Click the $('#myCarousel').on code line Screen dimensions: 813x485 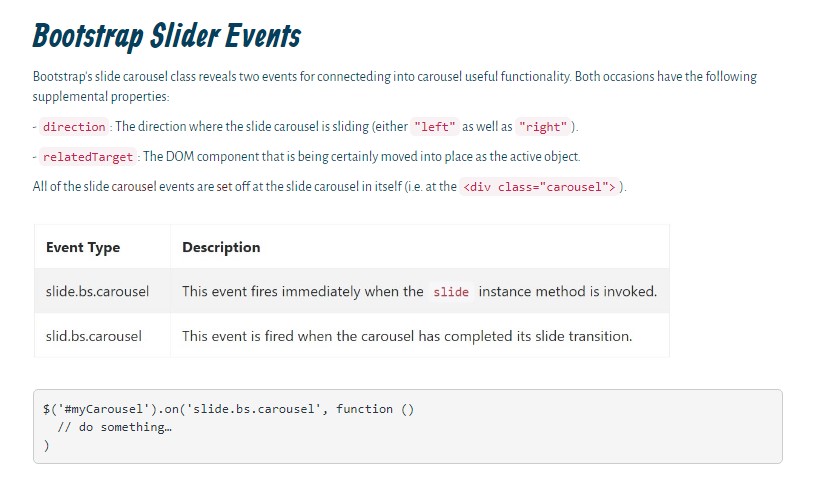228,409
